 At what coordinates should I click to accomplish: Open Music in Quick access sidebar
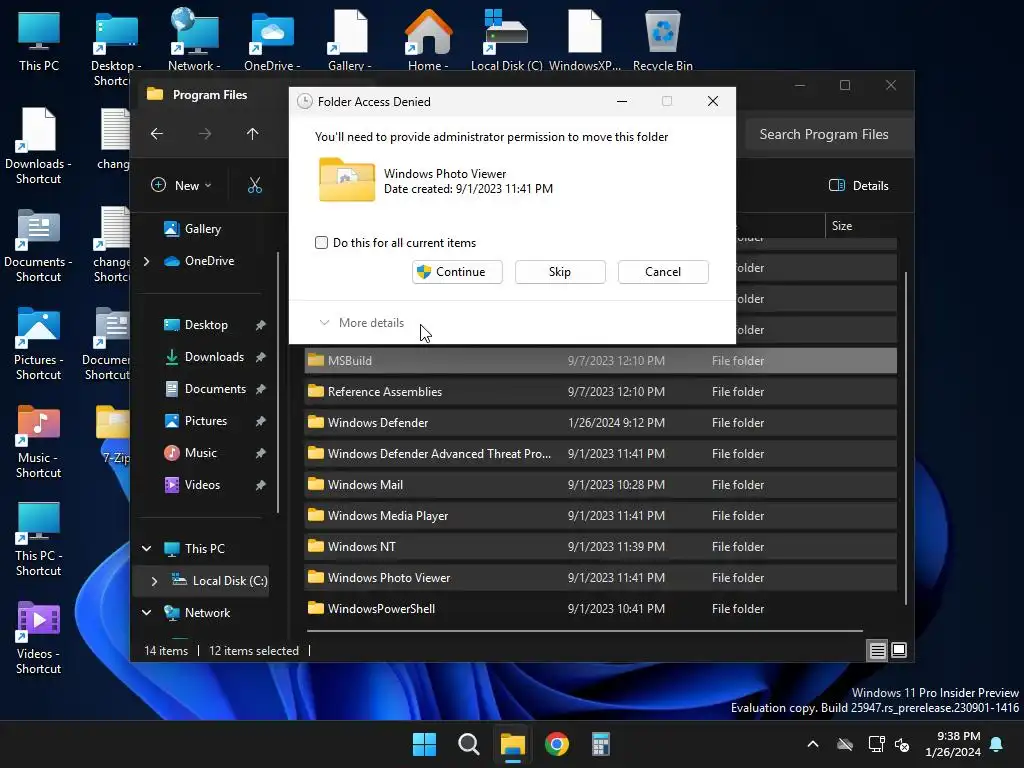pyautogui.click(x=191, y=453)
